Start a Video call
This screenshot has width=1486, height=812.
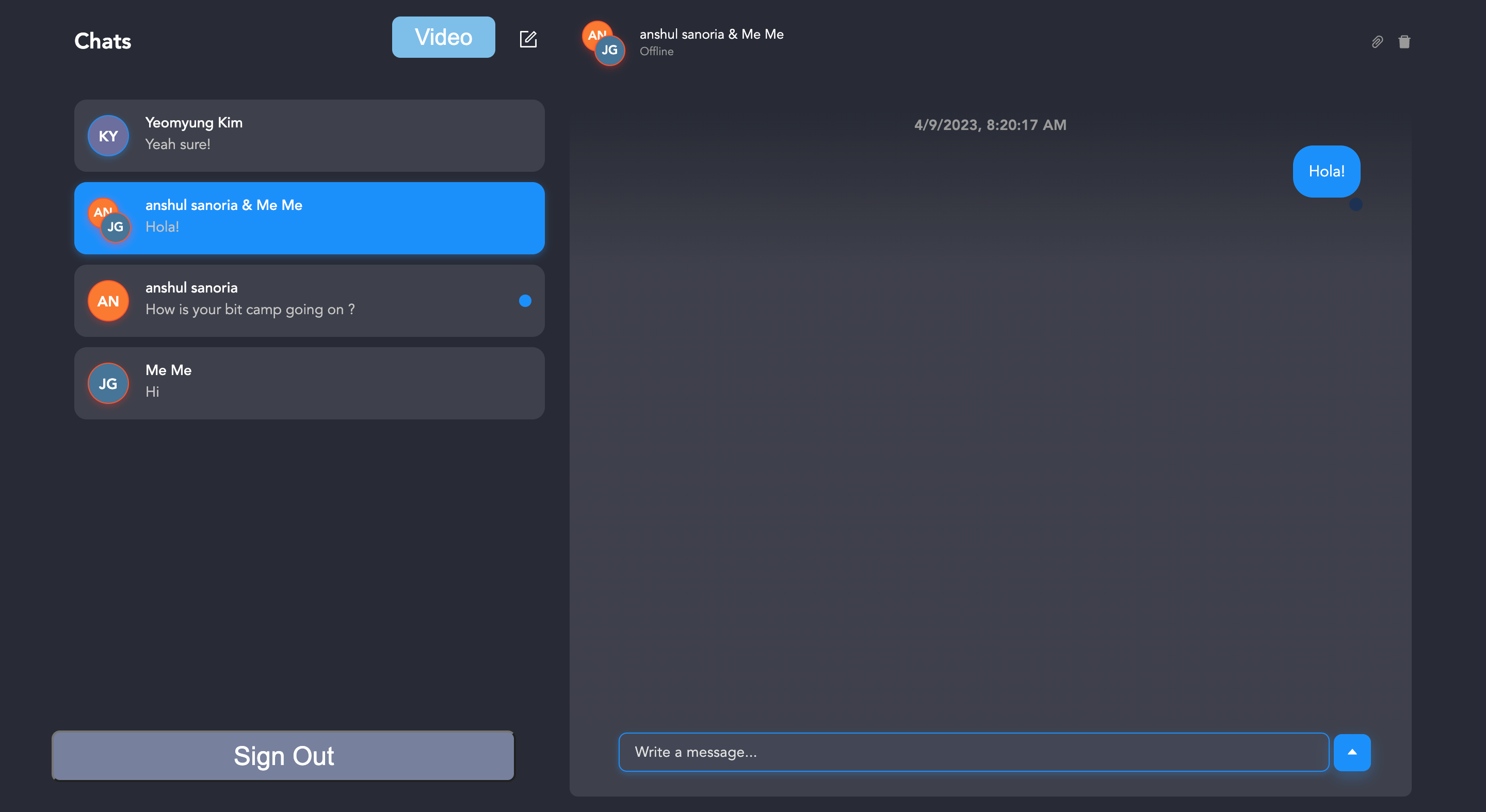(443, 37)
